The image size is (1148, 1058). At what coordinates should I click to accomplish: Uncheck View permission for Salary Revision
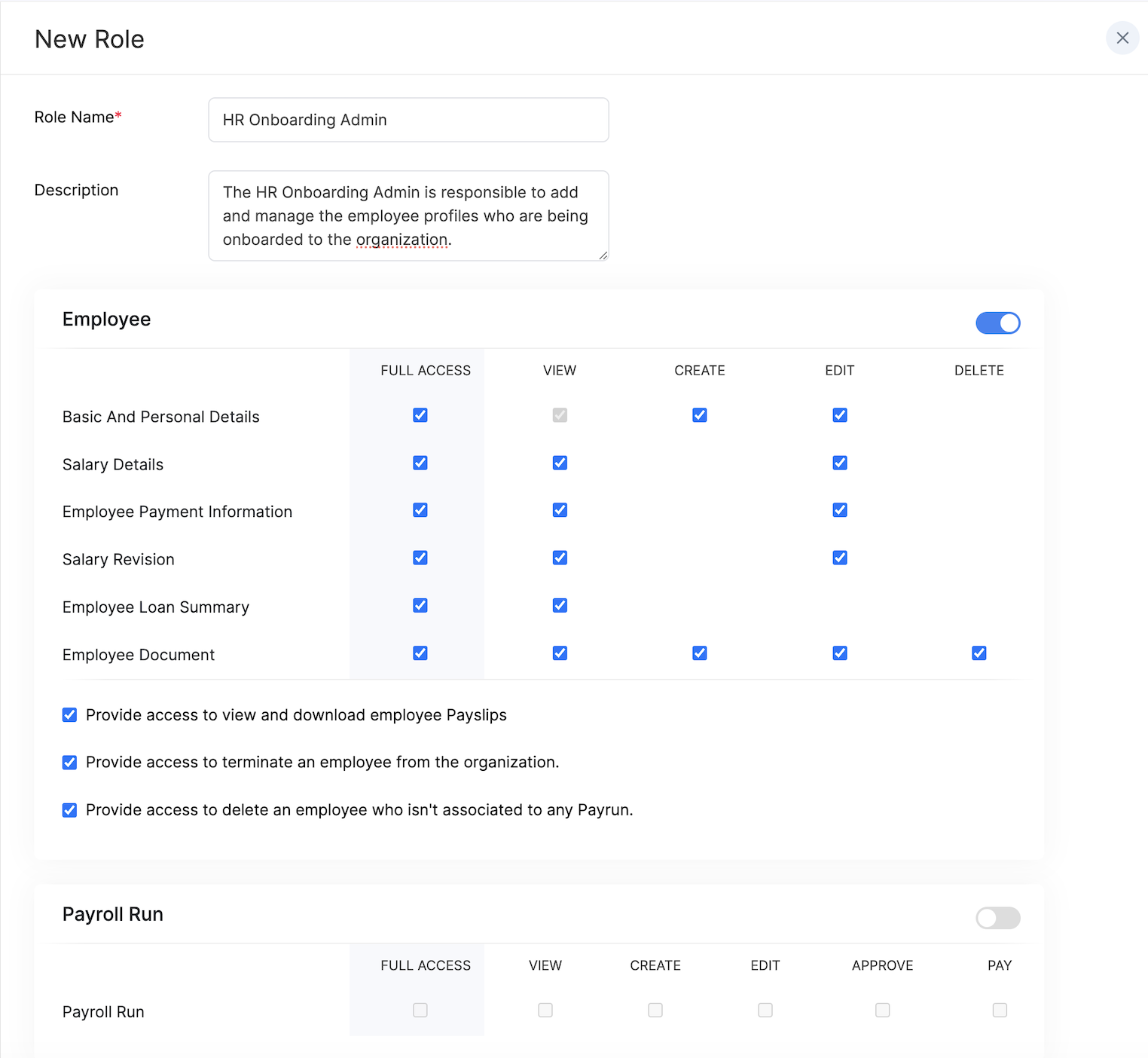[560, 558]
